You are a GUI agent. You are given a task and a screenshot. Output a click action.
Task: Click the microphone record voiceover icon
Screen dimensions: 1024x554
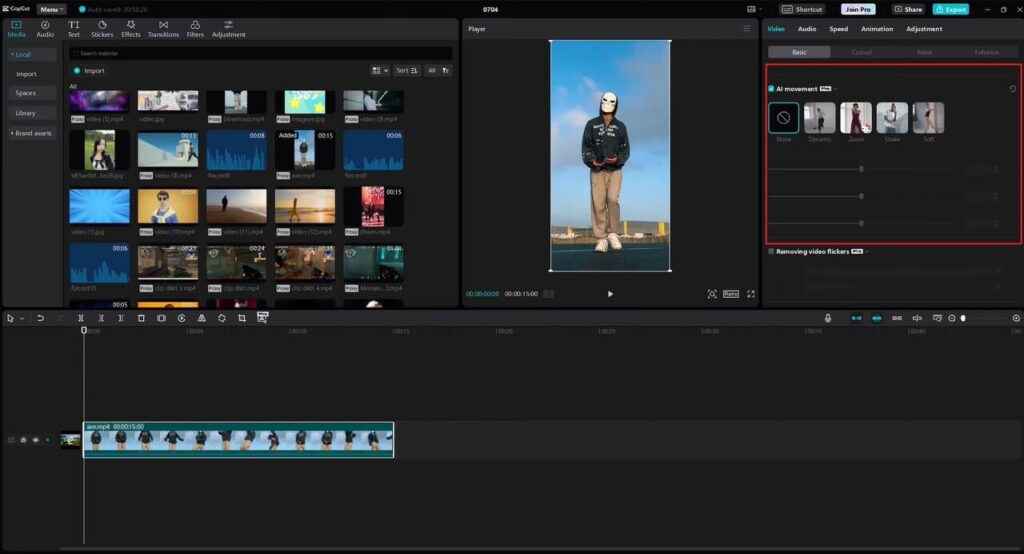tap(827, 318)
